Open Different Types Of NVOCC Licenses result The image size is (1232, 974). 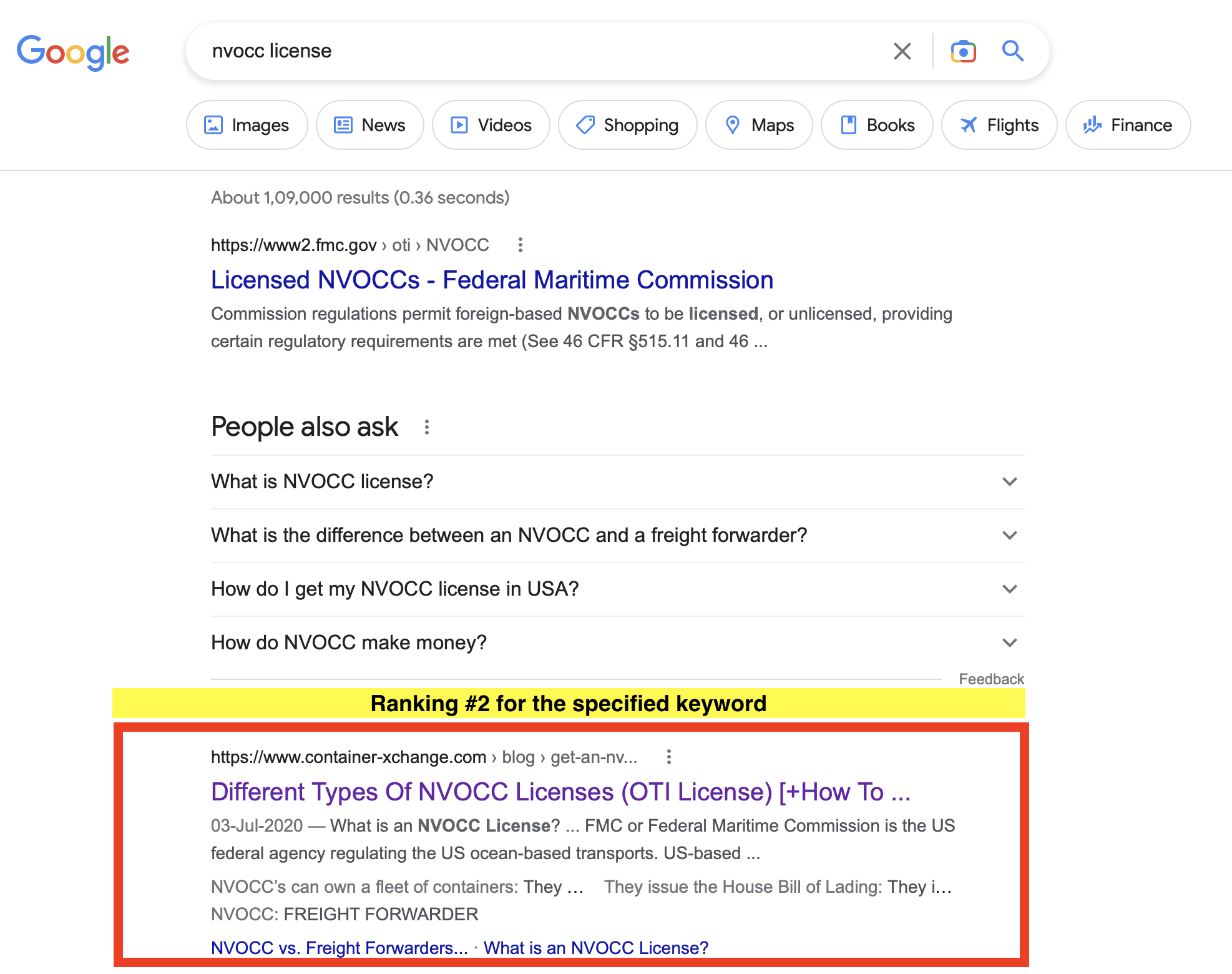[x=560, y=792]
